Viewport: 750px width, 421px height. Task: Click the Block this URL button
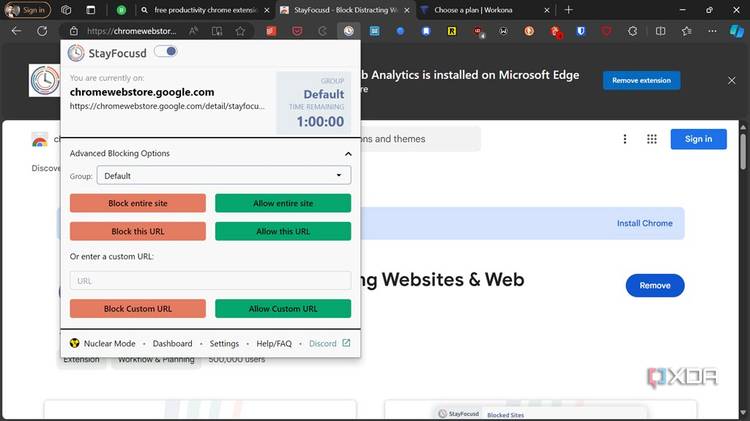click(138, 231)
